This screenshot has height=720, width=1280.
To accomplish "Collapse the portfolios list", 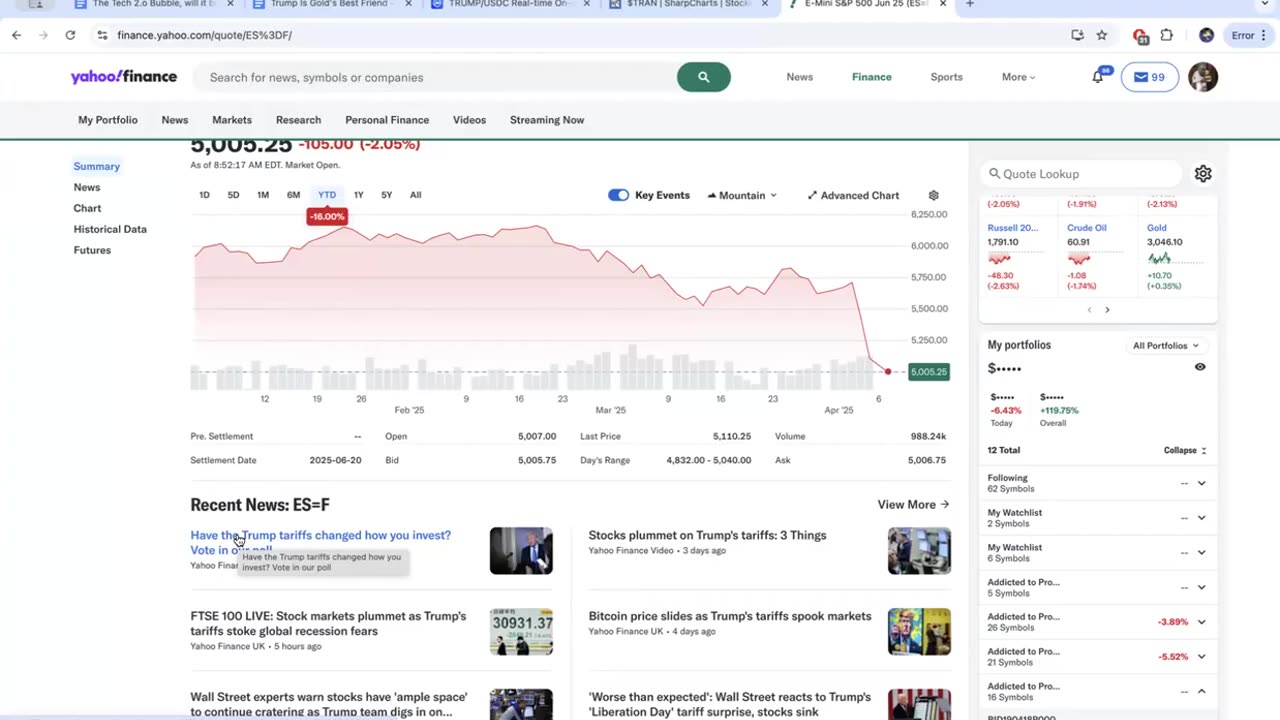I will pos(1185,451).
